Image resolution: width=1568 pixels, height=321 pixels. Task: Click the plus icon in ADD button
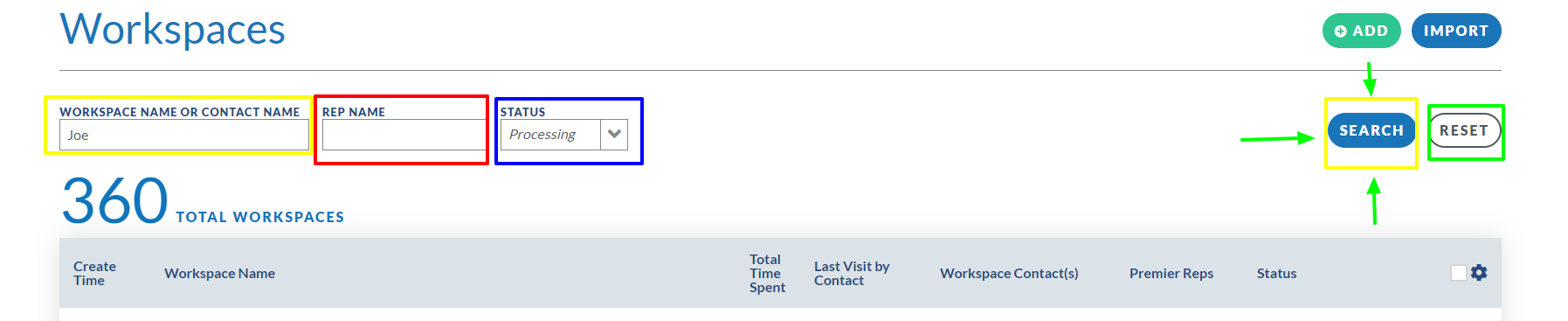pyautogui.click(x=1341, y=31)
